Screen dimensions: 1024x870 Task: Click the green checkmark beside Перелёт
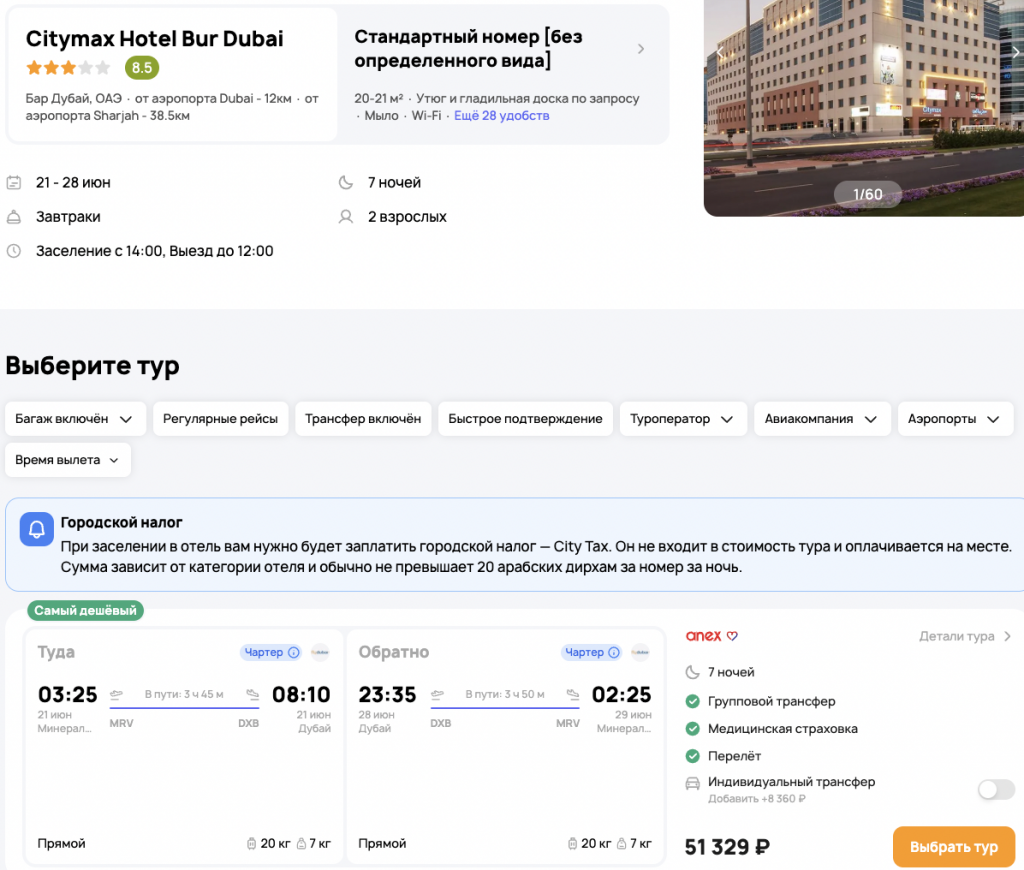point(692,756)
